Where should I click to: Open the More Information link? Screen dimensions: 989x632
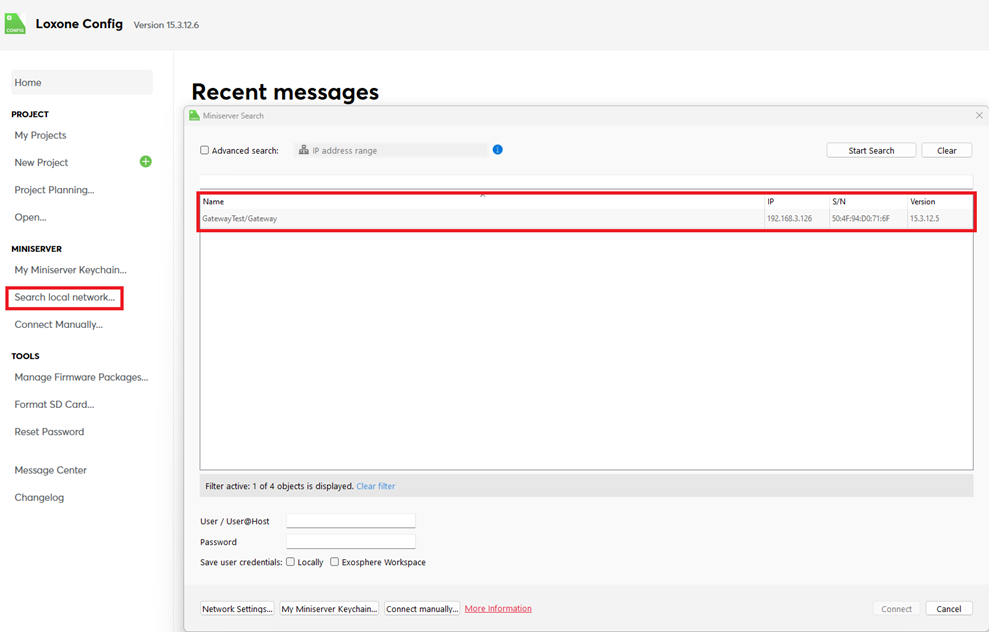click(498, 609)
